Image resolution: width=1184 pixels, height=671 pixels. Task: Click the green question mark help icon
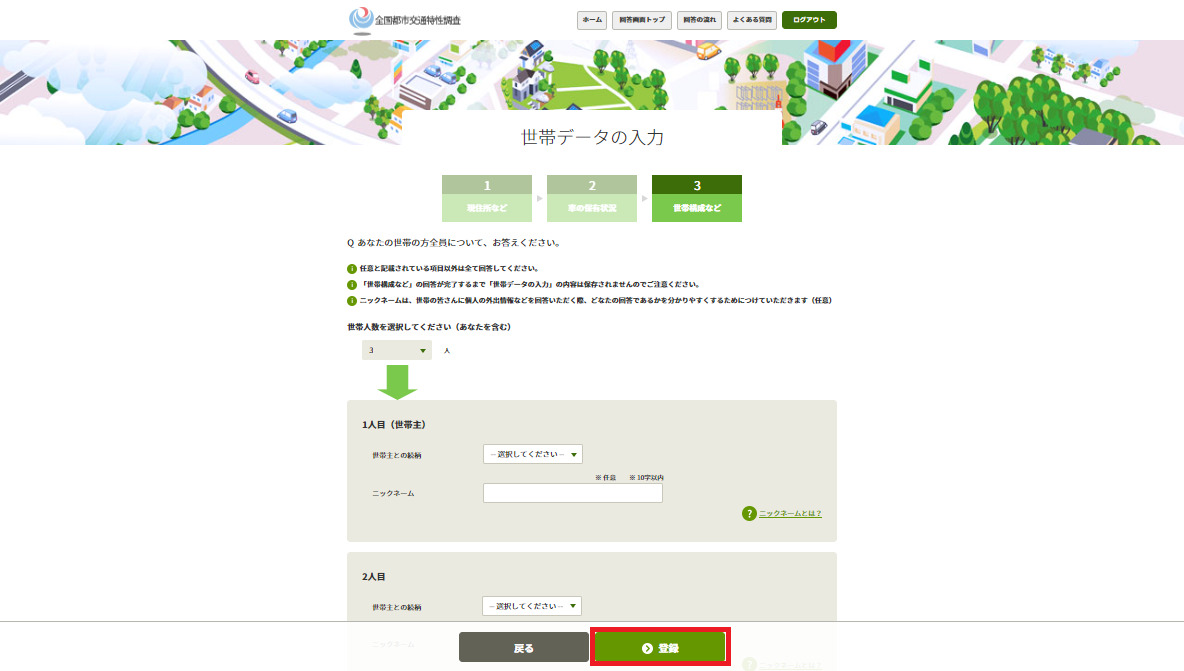tap(749, 513)
